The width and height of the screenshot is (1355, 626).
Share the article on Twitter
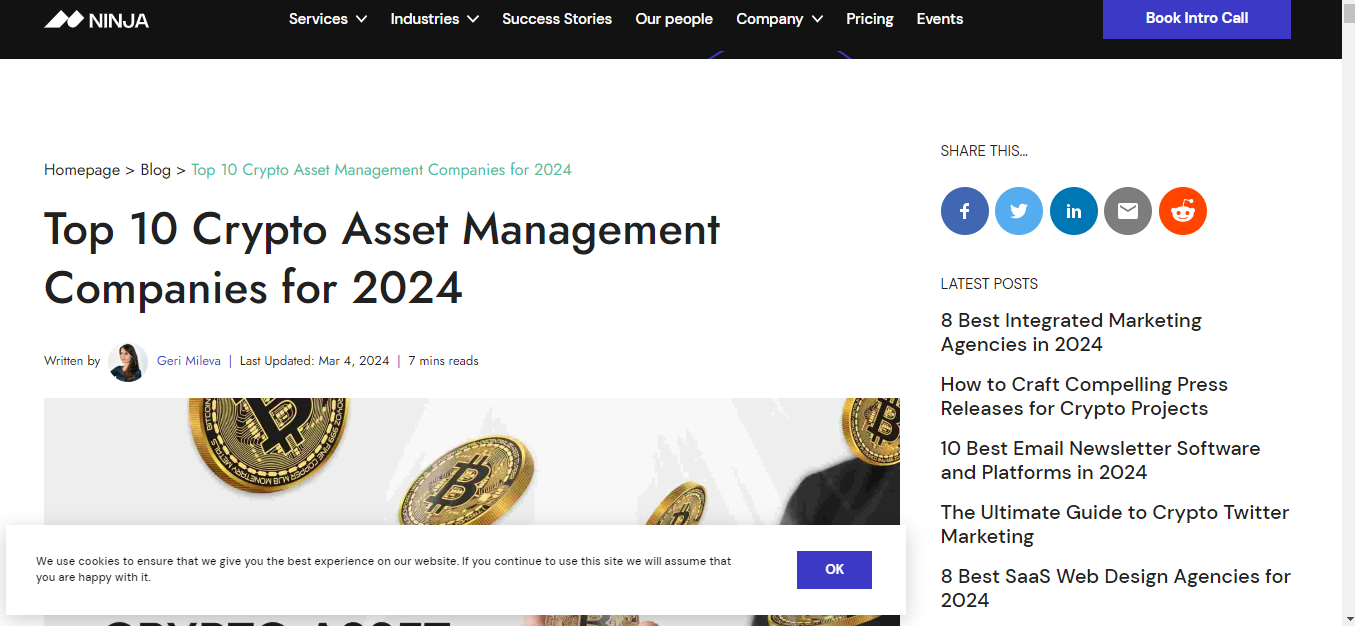pyautogui.click(x=1019, y=211)
